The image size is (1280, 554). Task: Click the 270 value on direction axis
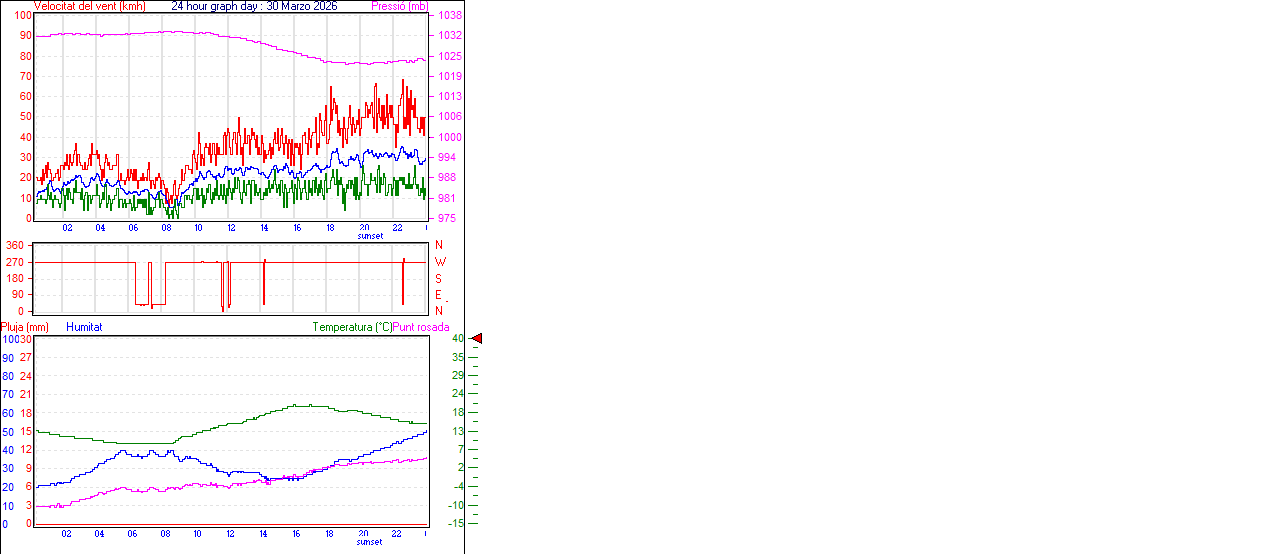pyautogui.click(x=15, y=262)
